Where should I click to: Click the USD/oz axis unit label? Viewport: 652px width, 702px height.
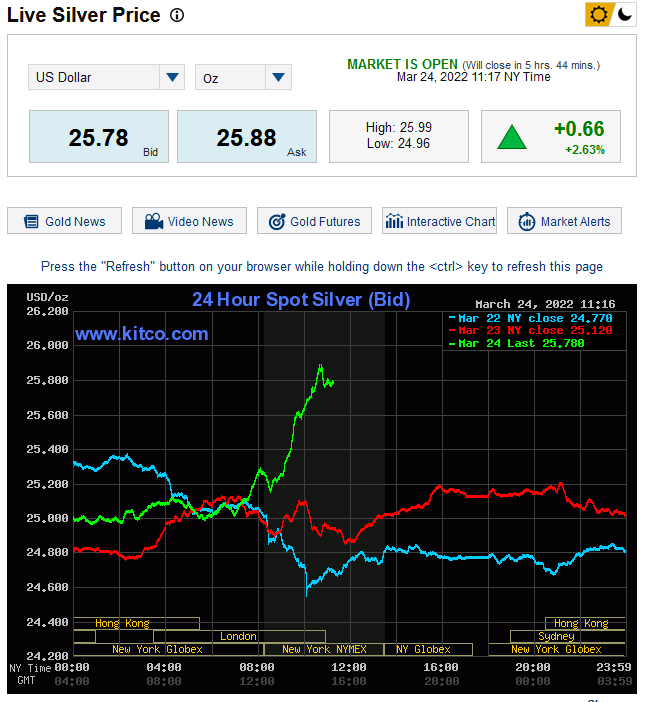47,297
